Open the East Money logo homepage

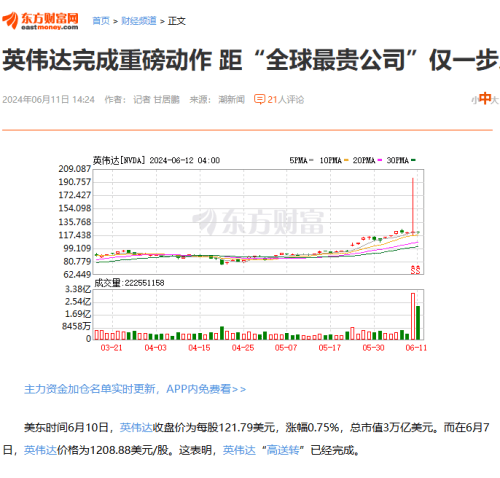click(x=40, y=21)
